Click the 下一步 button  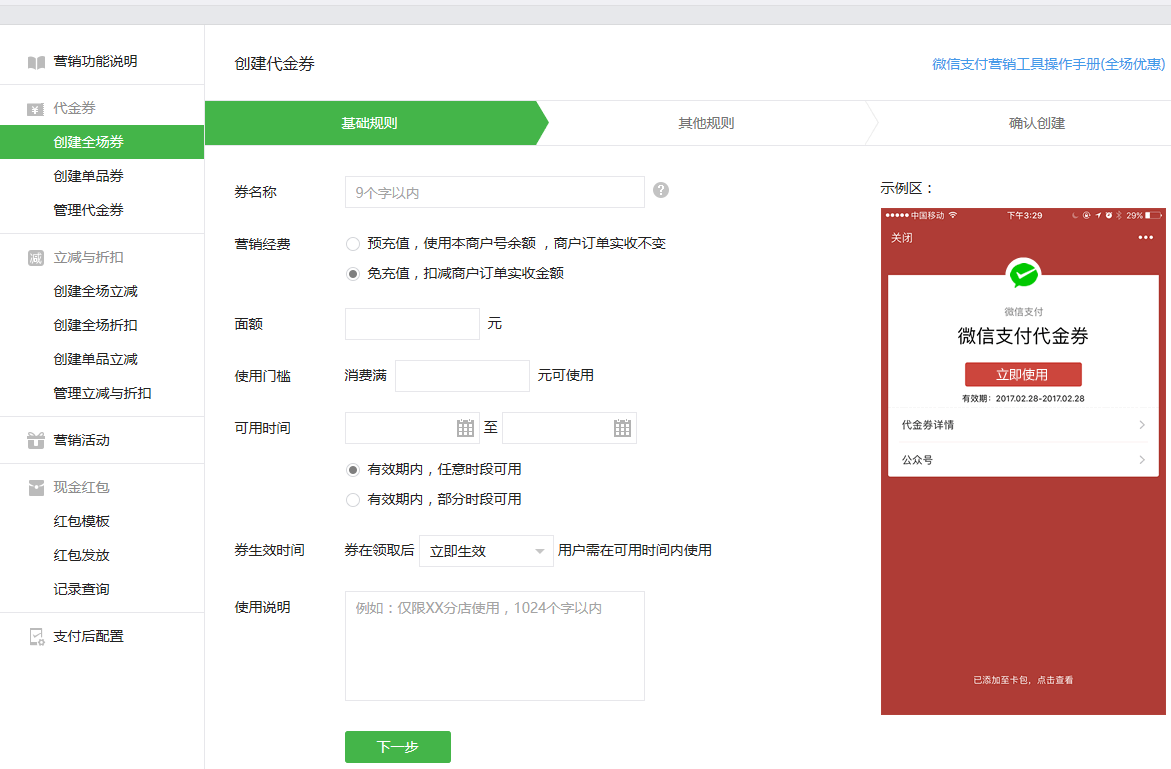pyautogui.click(x=398, y=747)
